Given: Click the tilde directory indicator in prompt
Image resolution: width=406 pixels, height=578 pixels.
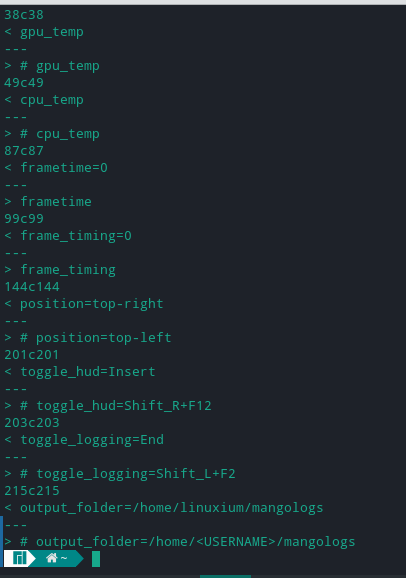Looking at the screenshot, I should point(64,558).
